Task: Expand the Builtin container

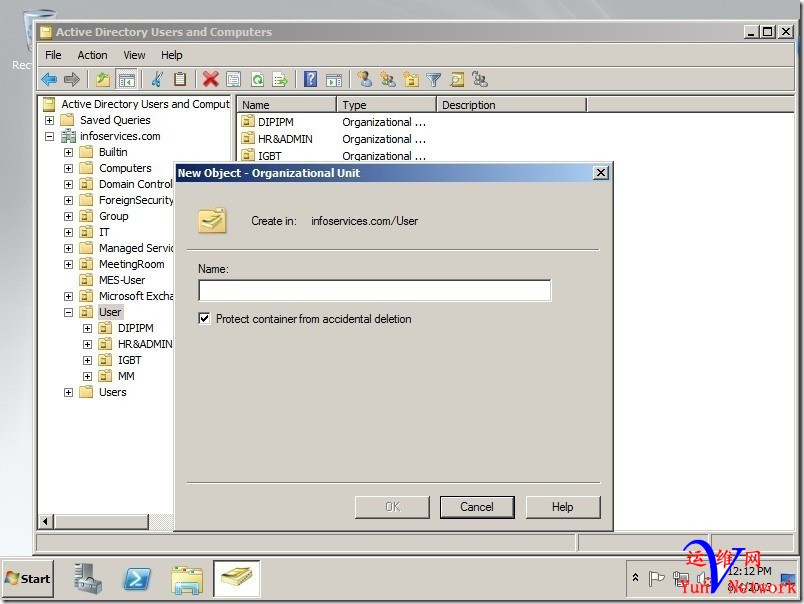Action: [x=68, y=152]
